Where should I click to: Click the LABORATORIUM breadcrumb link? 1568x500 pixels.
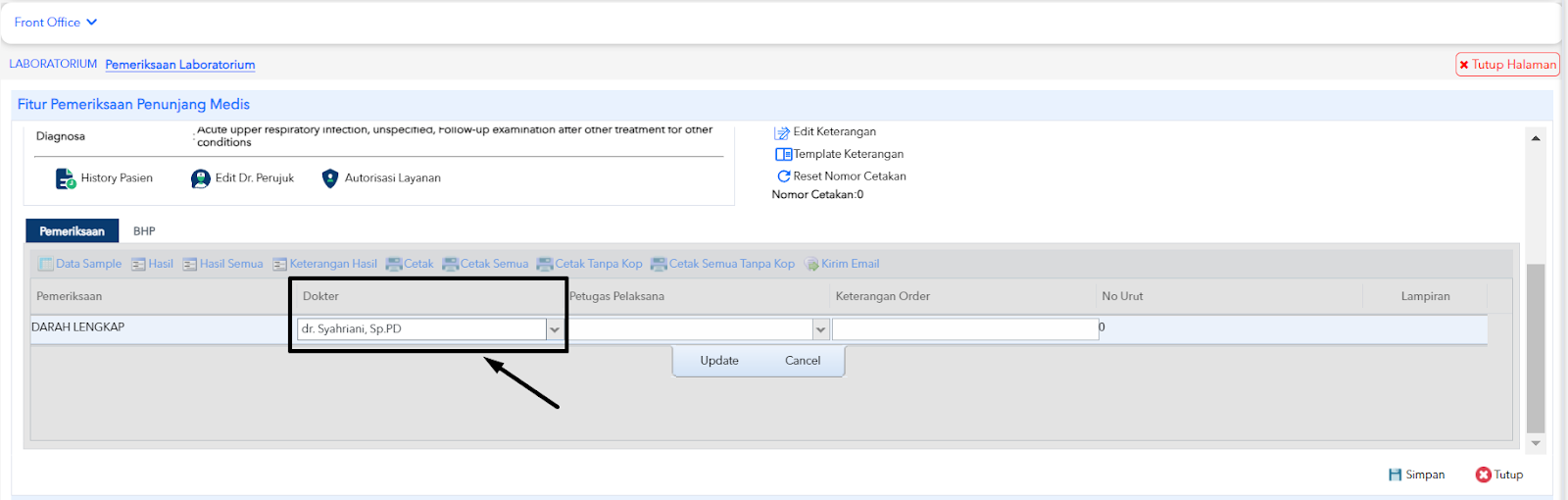[x=53, y=64]
